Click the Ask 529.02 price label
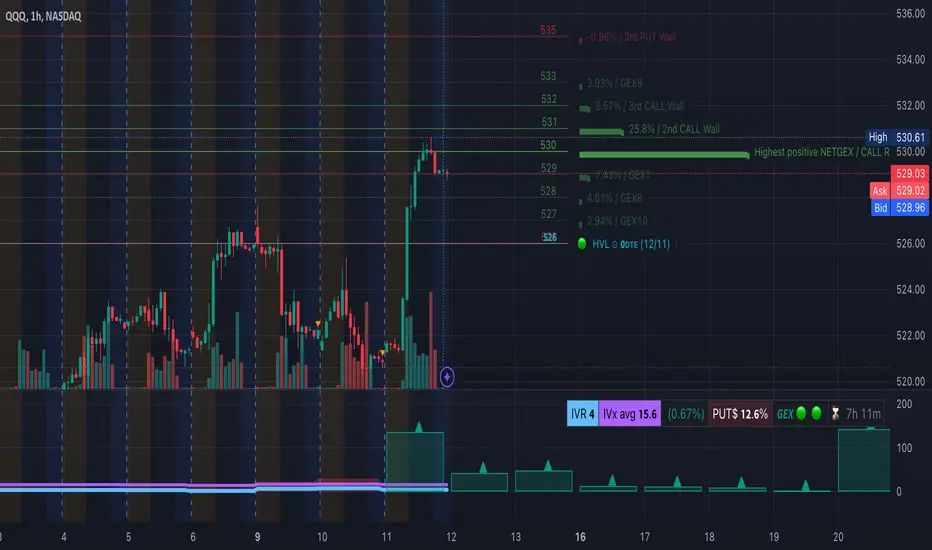The width and height of the screenshot is (932, 550). [899, 191]
